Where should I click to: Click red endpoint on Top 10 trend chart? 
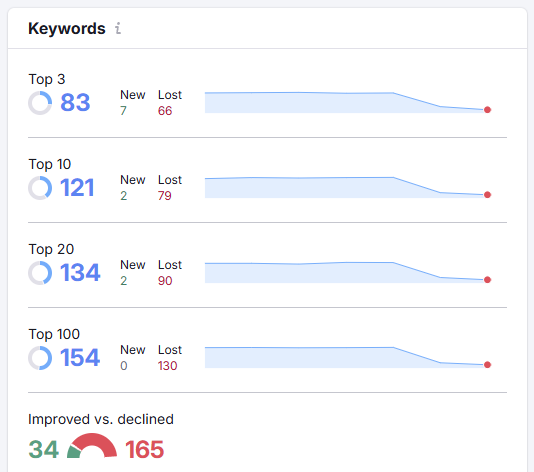coord(487,195)
